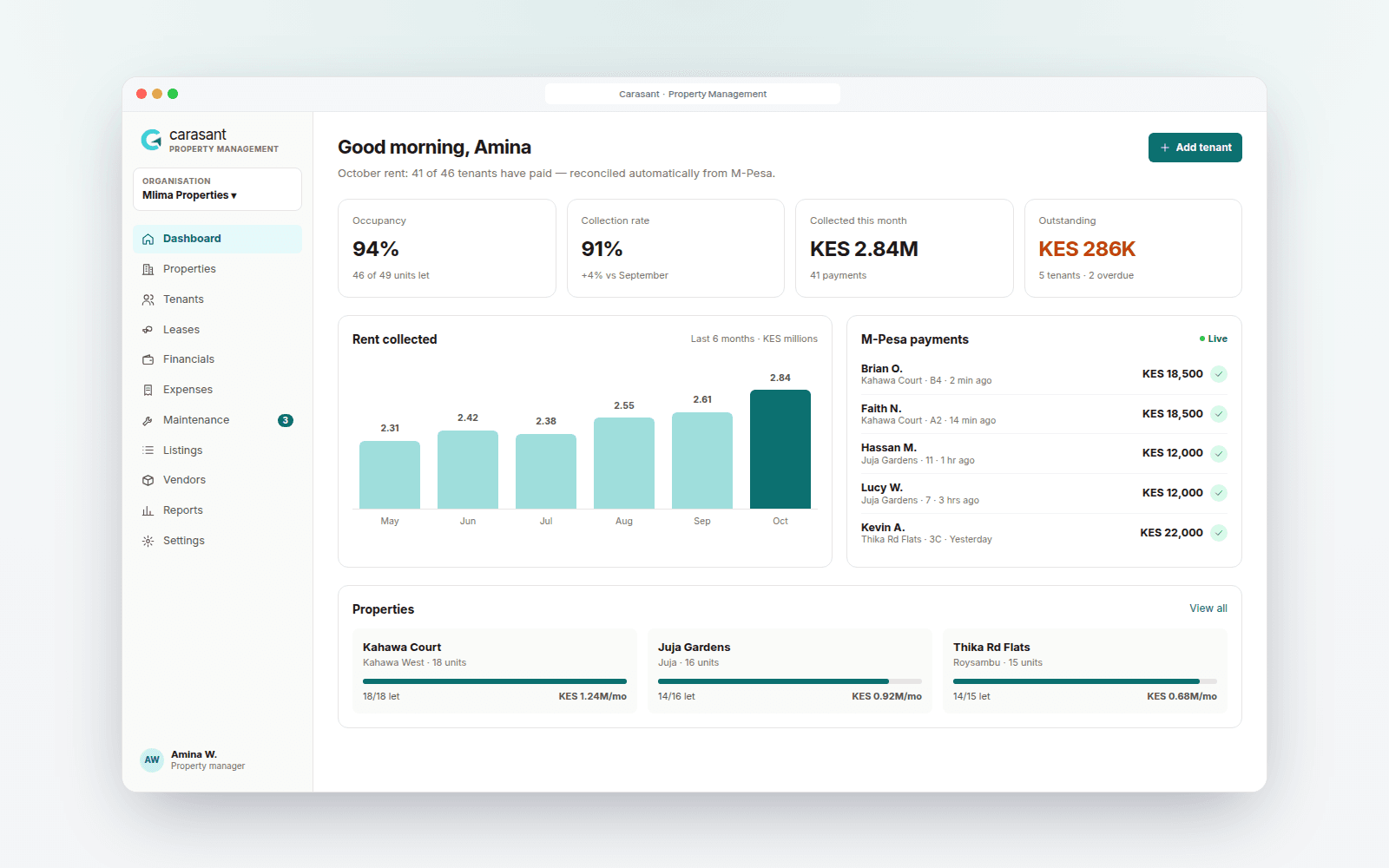Click the Kahawa Court 18/18 let text
The width and height of the screenshot is (1389, 868).
coord(381,696)
